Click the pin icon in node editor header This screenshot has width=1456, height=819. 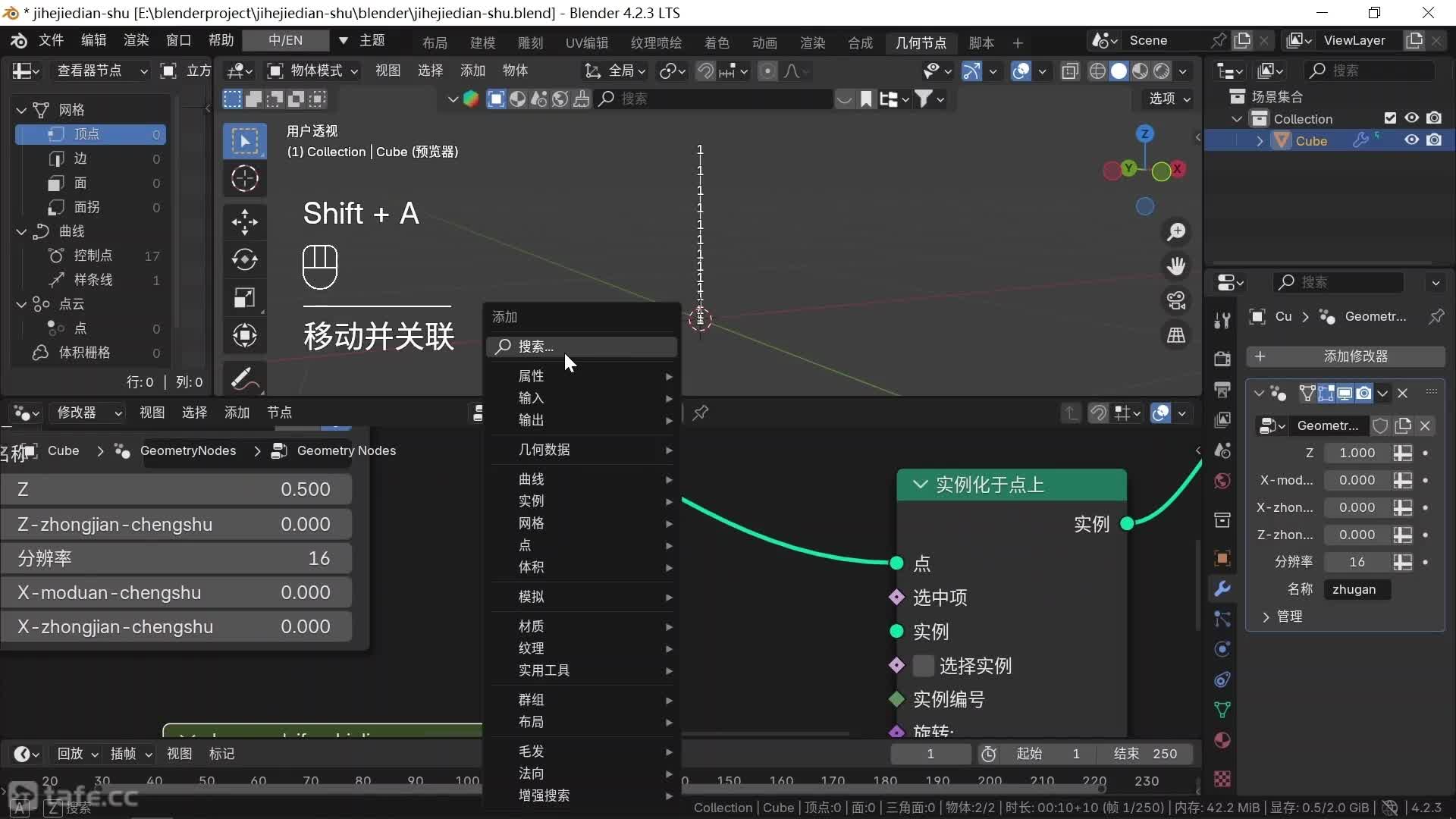(700, 413)
